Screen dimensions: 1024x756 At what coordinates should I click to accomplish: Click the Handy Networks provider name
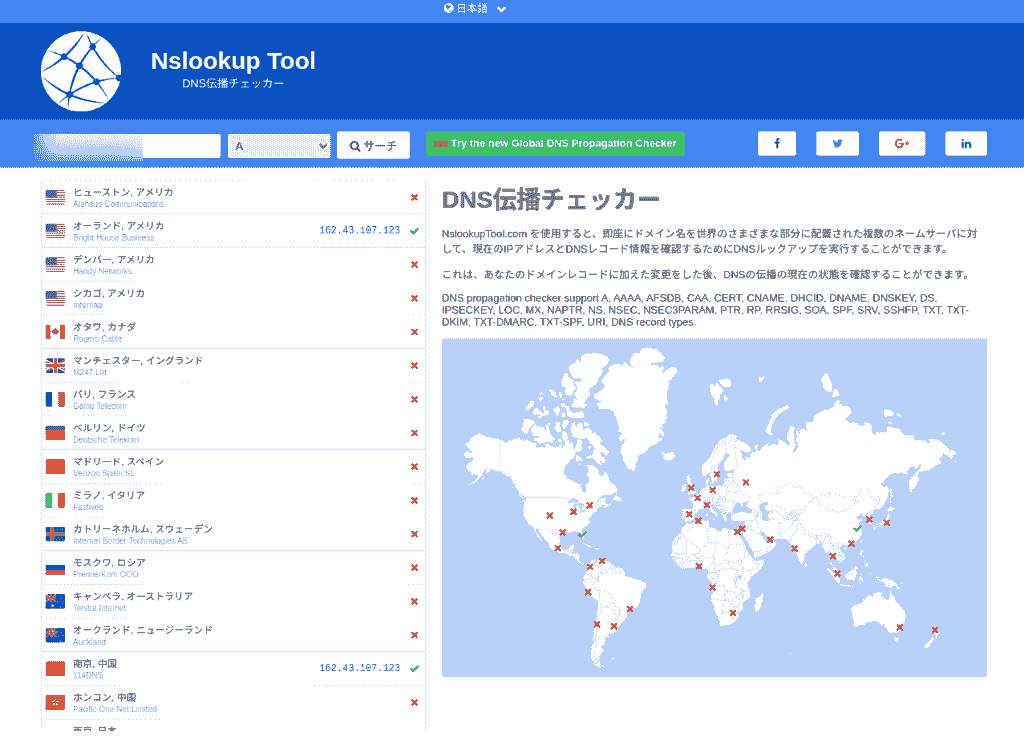[103, 272]
